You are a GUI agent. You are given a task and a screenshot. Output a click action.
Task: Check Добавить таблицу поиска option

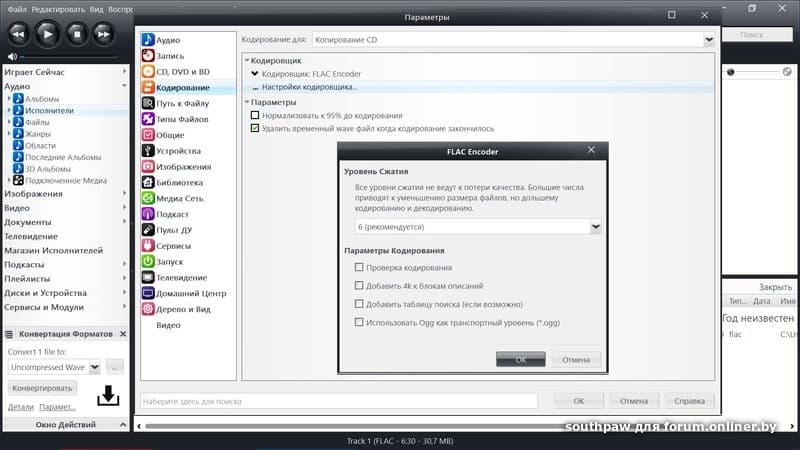pyautogui.click(x=359, y=304)
